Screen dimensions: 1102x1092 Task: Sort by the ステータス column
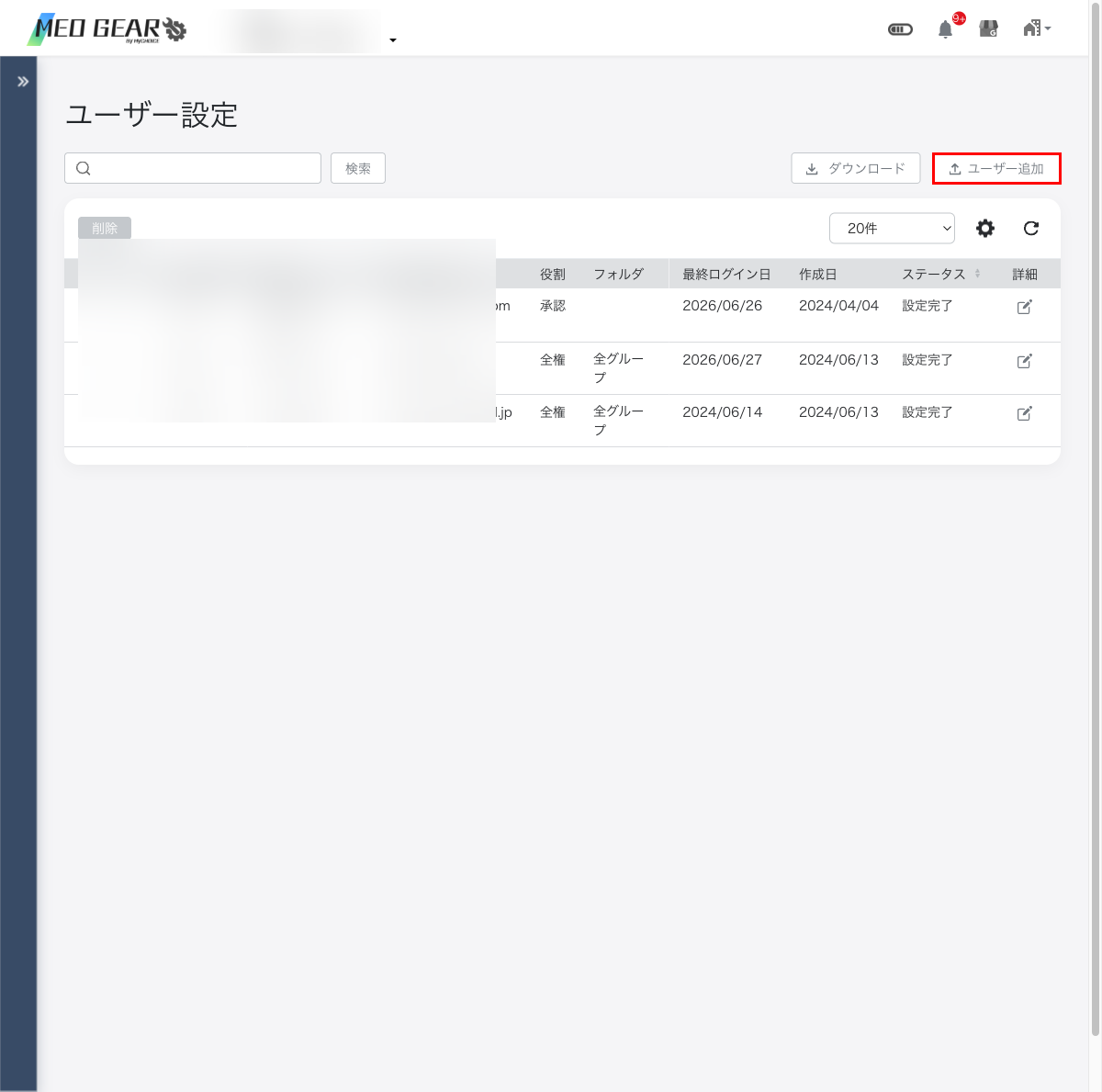tap(941, 275)
